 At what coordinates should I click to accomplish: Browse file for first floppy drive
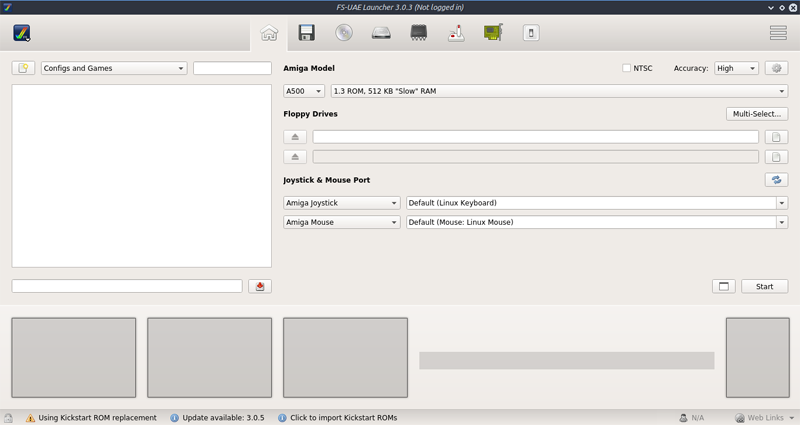tap(776, 137)
